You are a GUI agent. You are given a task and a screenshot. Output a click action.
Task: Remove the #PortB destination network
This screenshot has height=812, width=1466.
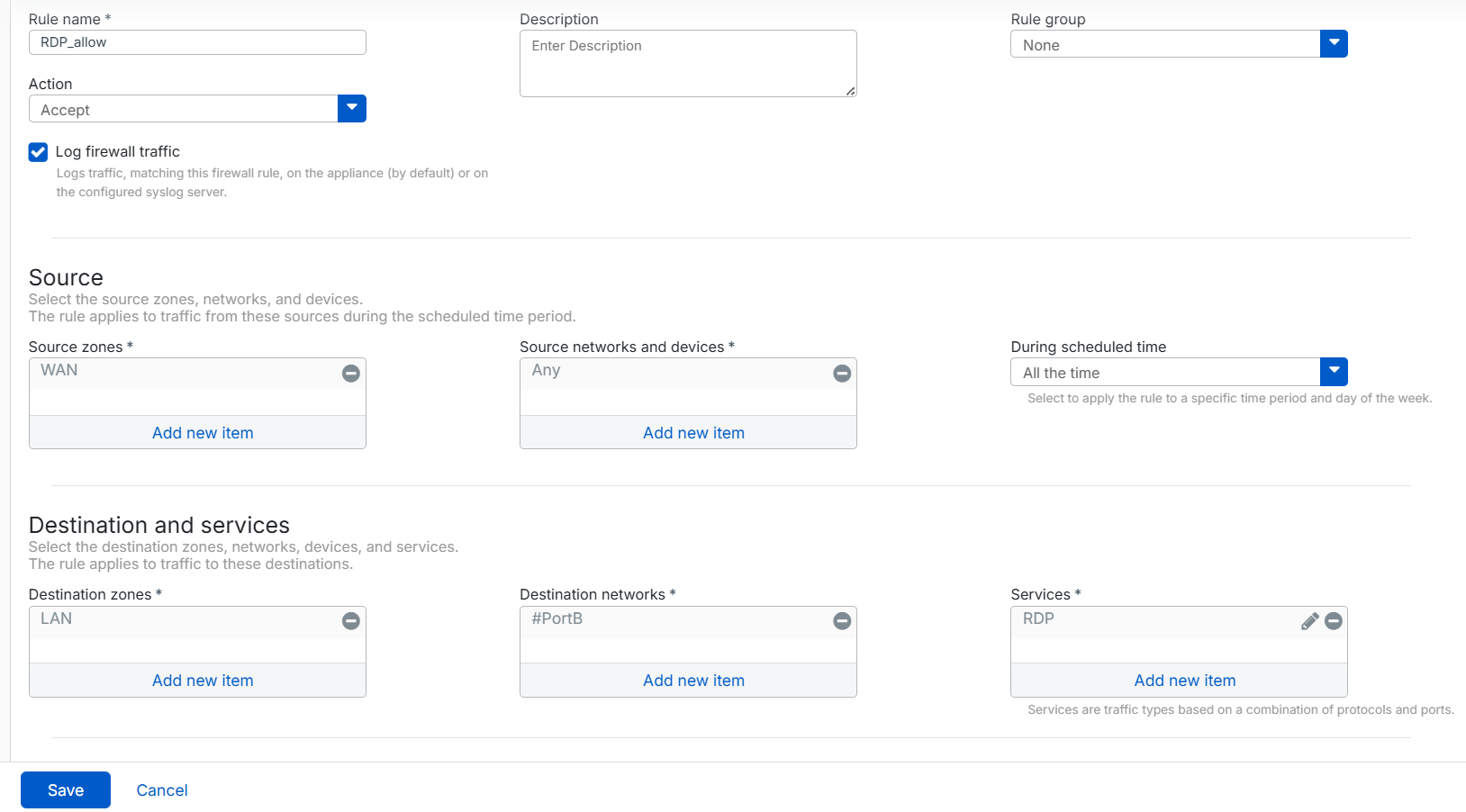click(x=841, y=620)
